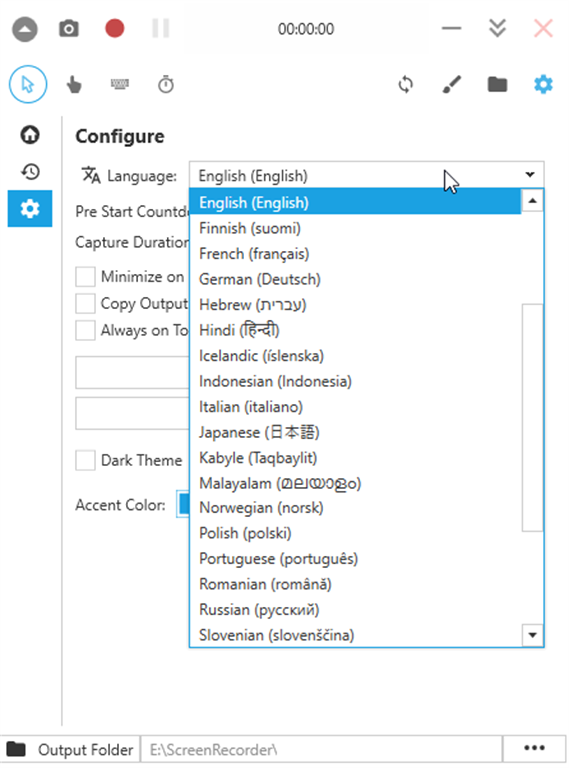Enable the mouse clicks hand icon
569x768 pixels.
(74, 85)
